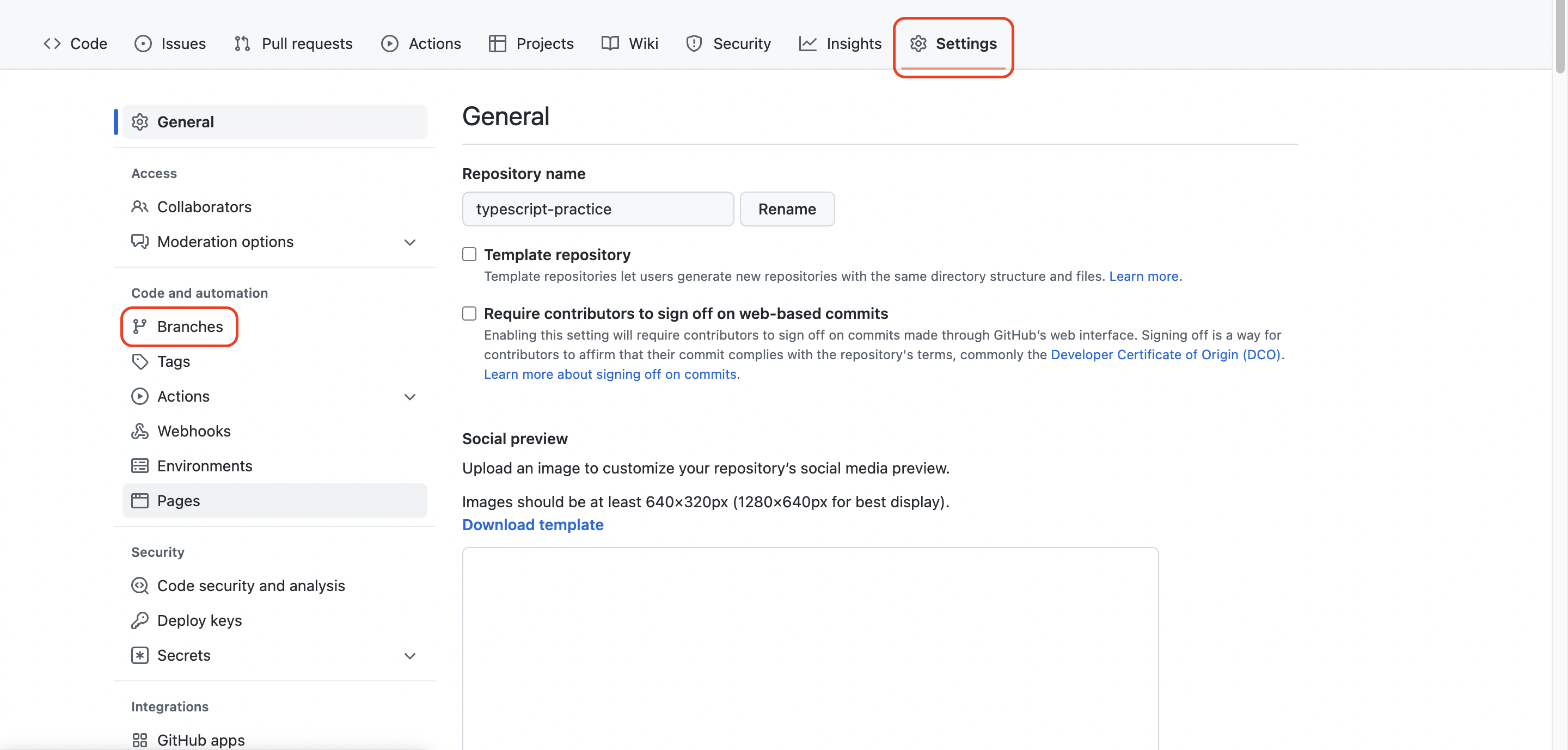
Task: Click the Branches git-branch icon
Action: 140,327
